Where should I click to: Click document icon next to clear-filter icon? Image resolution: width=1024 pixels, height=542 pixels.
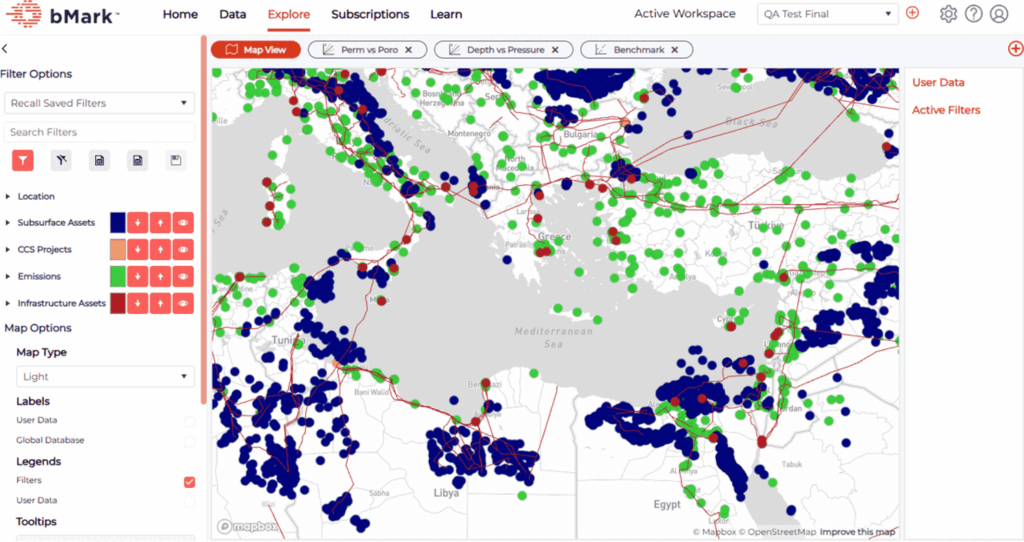(x=99, y=160)
